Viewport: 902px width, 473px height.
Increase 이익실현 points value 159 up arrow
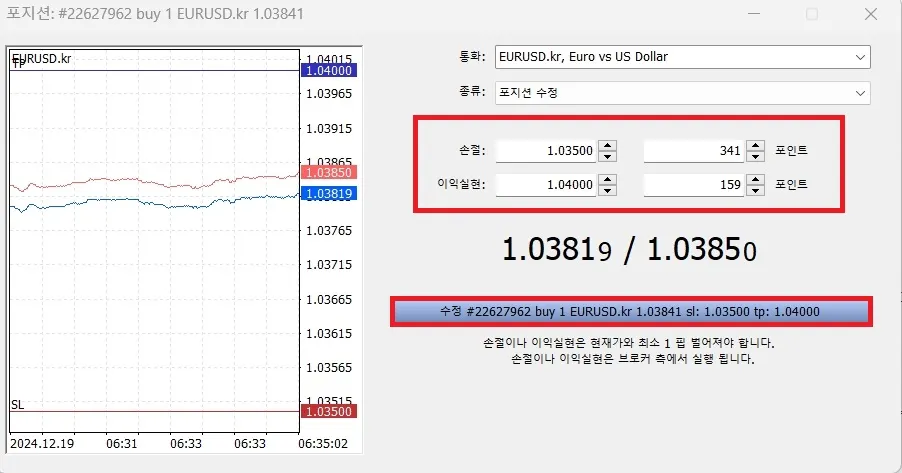[755, 180]
